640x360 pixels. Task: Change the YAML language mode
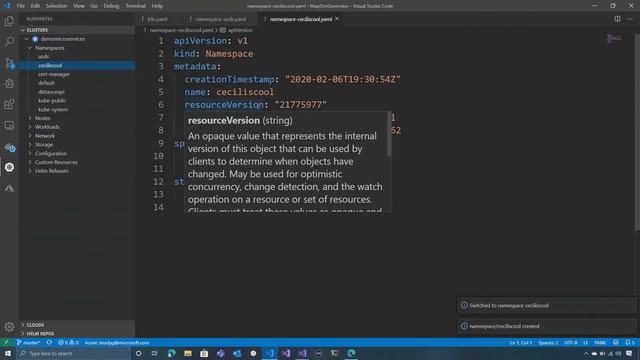pyautogui.click(x=600, y=342)
